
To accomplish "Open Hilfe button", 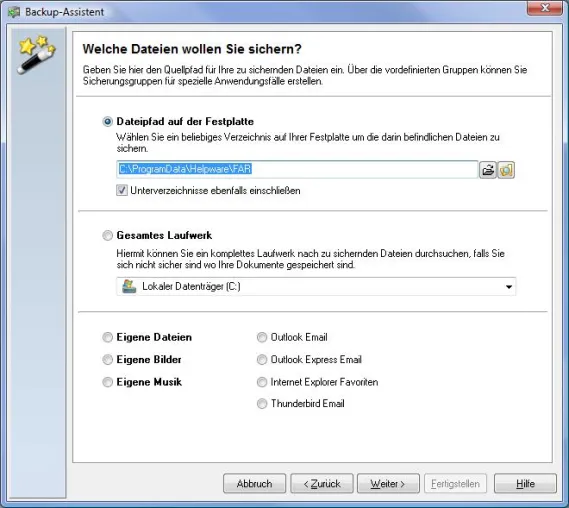I will (x=525, y=484).
